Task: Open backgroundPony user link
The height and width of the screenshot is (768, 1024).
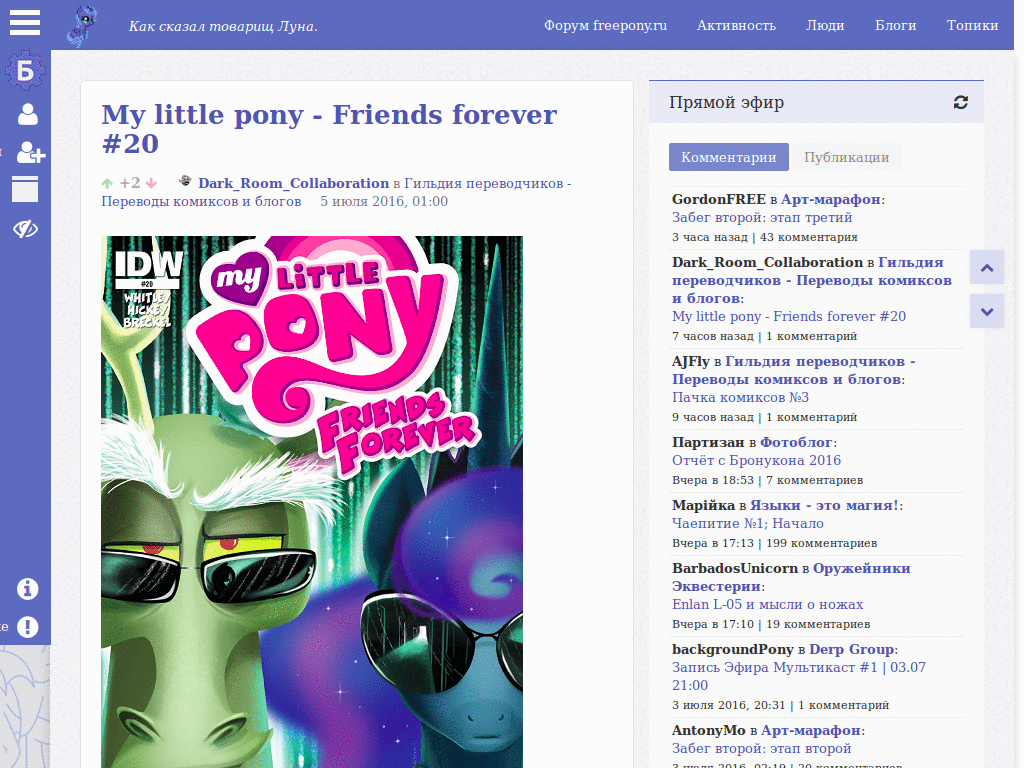Action: 733,650
